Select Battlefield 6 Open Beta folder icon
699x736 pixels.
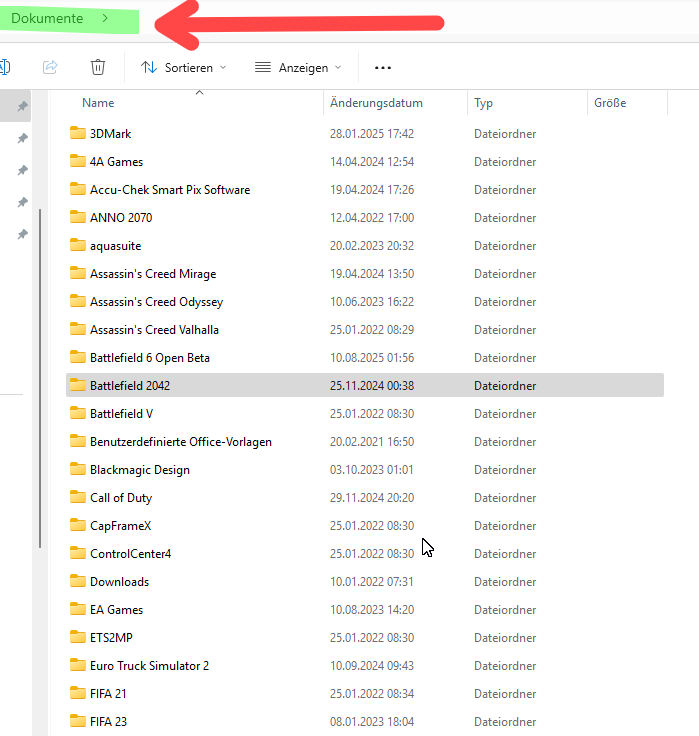coord(78,357)
